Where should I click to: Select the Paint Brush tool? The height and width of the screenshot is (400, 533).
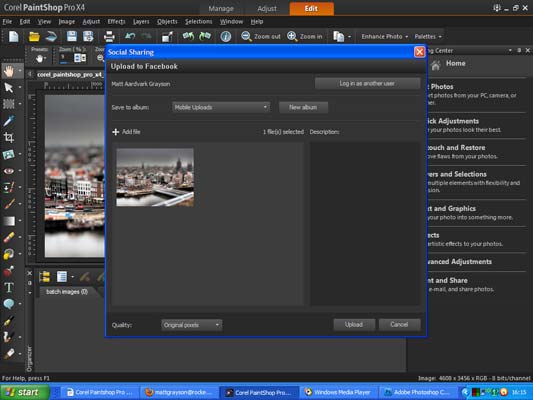point(9,204)
